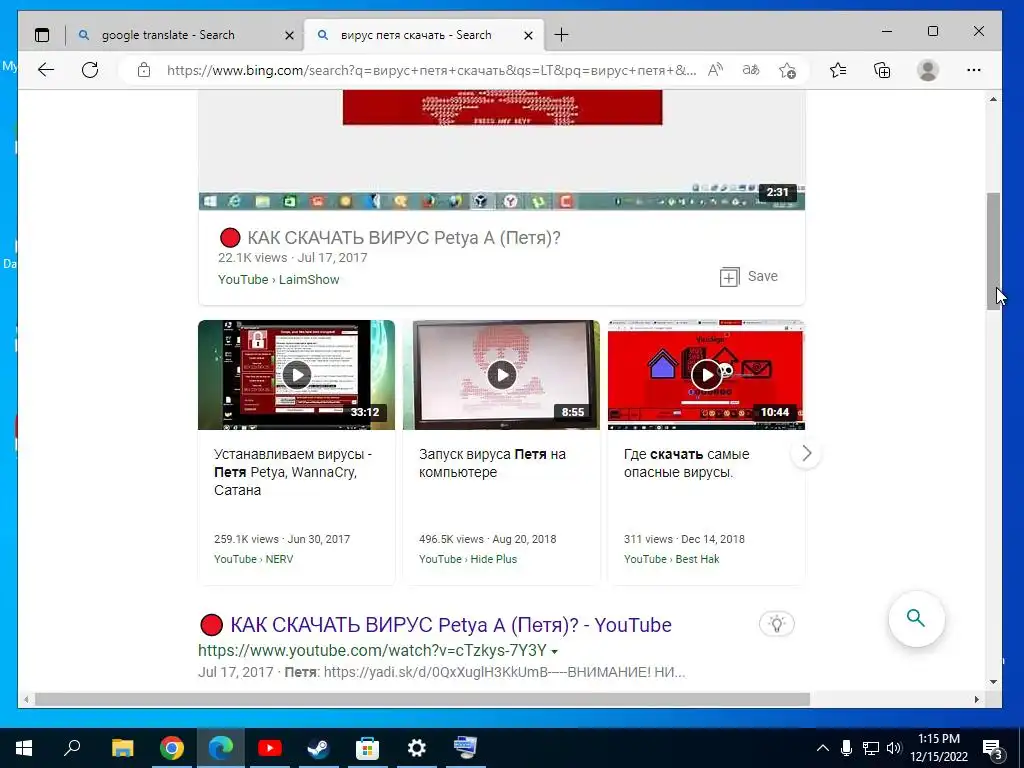This screenshot has width=1024, height=768.
Task: Click YouTube › Best Hak source text
Action: coord(671,559)
